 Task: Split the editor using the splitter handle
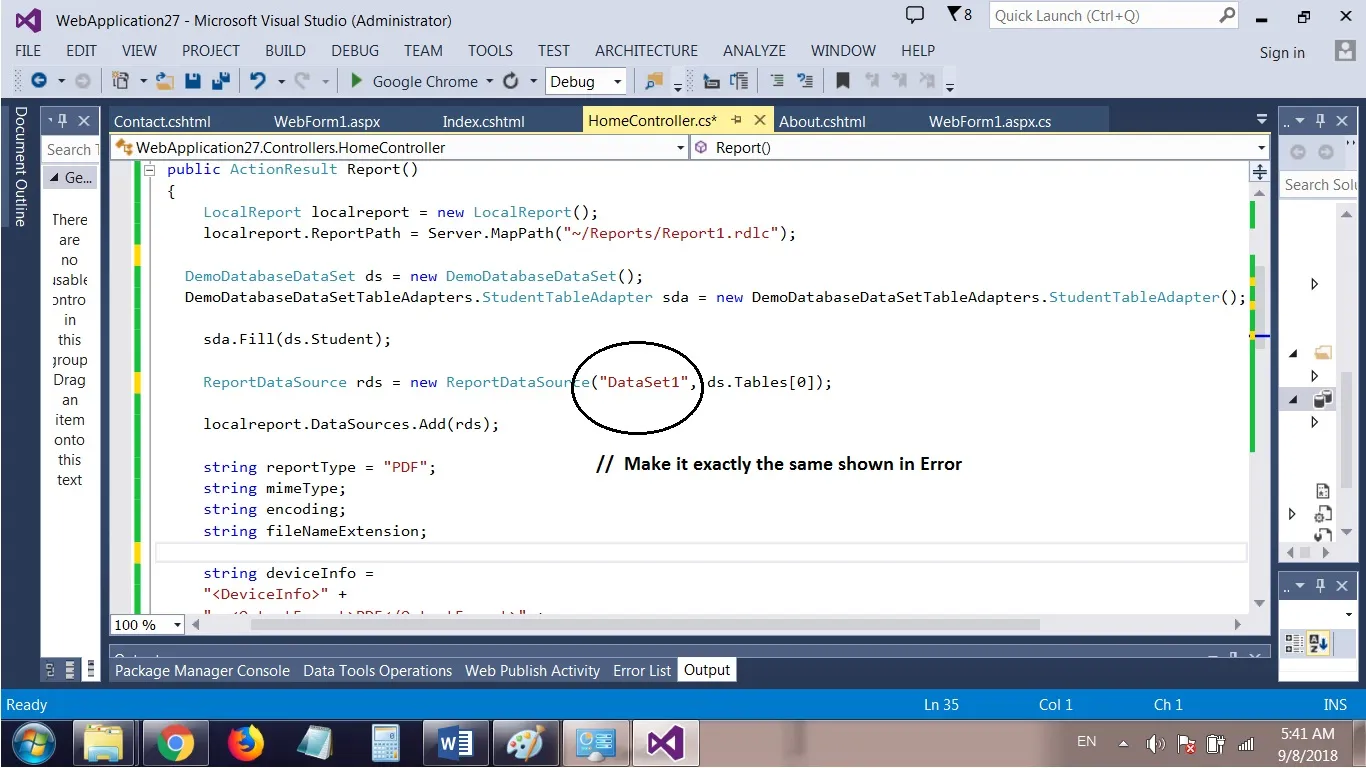(1260, 173)
